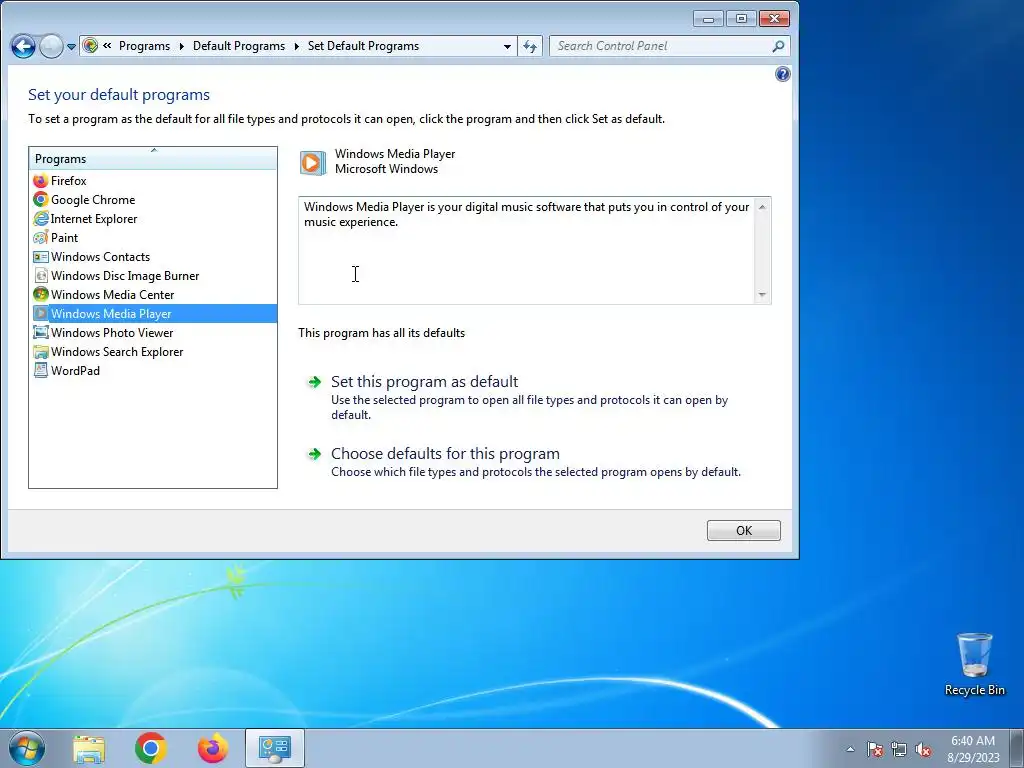
Task: Click the description box scroll down arrow
Action: pos(761,295)
